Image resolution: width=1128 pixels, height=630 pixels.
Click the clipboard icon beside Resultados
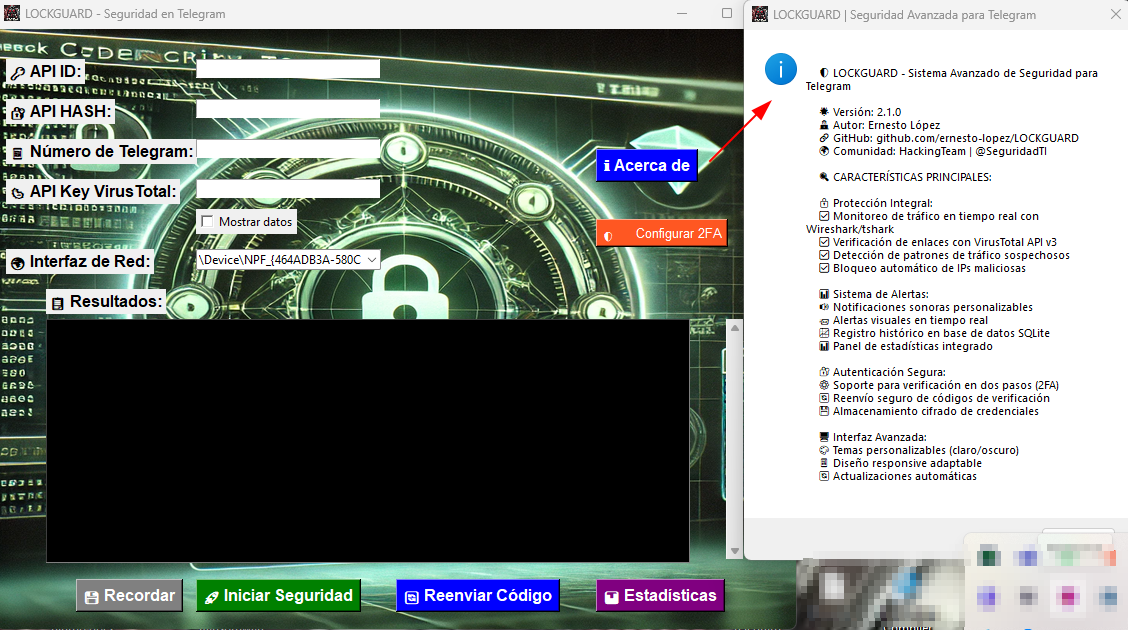click(x=58, y=302)
